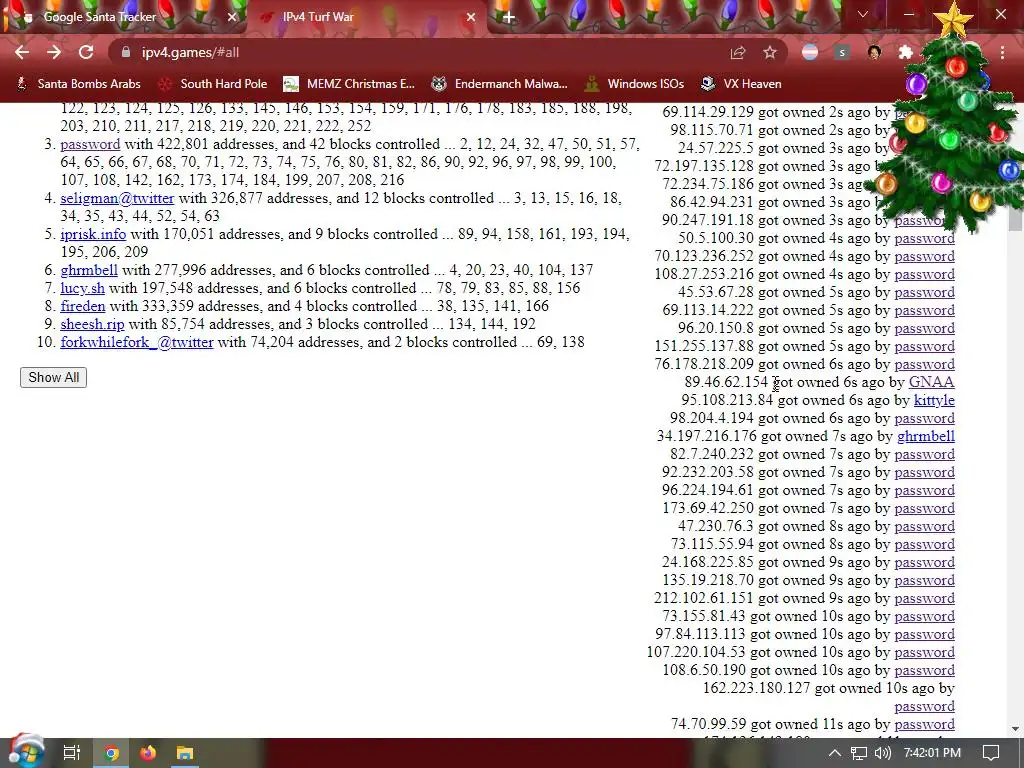The height and width of the screenshot is (768, 1024).
Task: Go forward with the browser forward arrow
Action: (54, 52)
